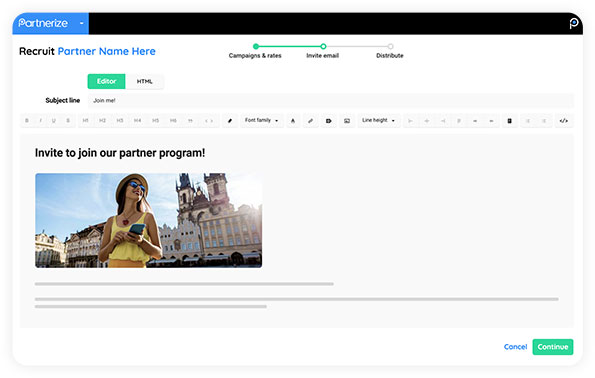This screenshot has height=378, width=595.
Task: Click the insert link chain icon
Action: 310,121
